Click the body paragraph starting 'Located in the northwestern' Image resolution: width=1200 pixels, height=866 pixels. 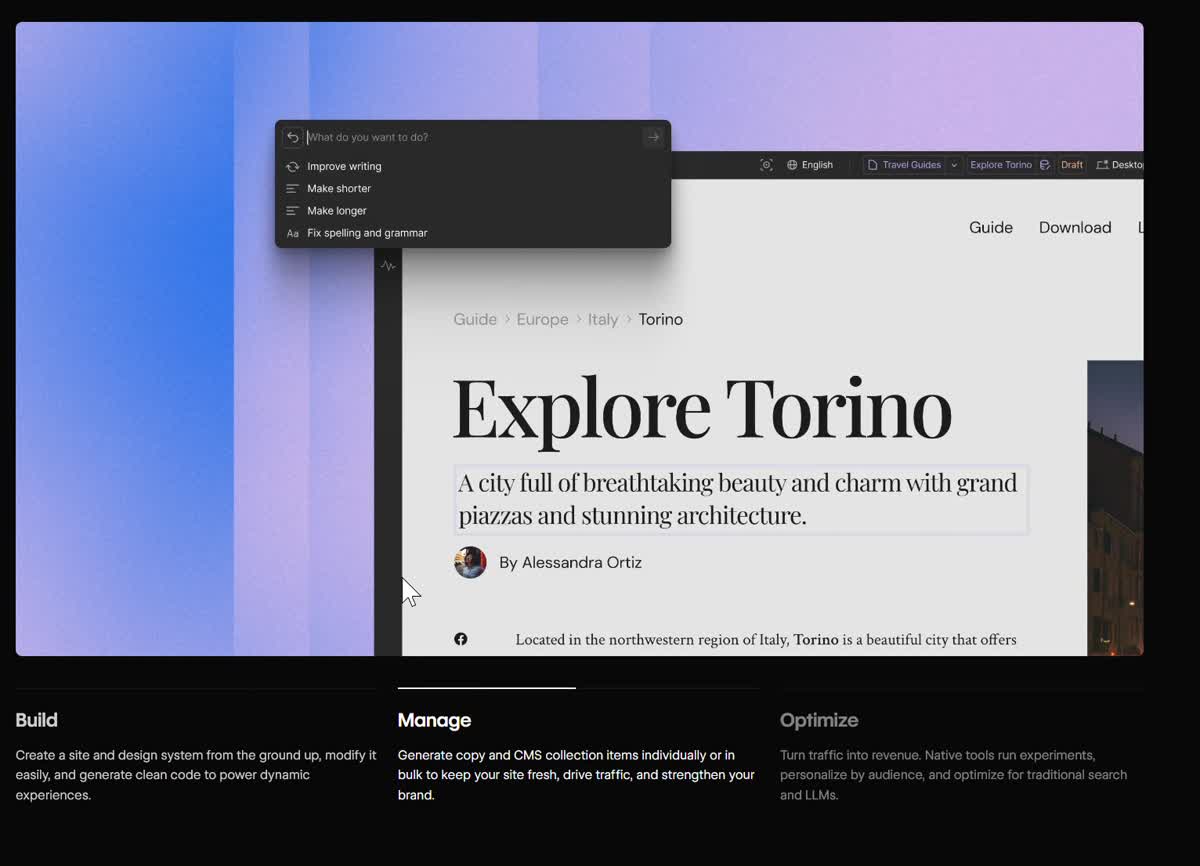coord(766,640)
